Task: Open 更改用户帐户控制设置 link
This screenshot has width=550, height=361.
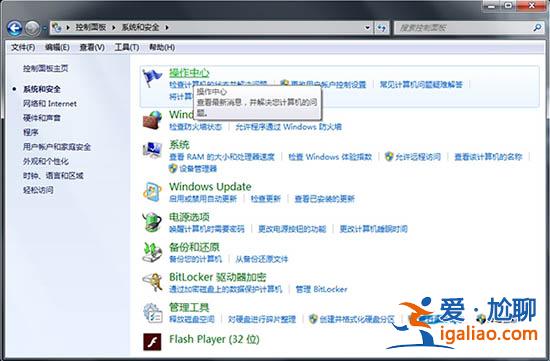Action: [x=328, y=84]
